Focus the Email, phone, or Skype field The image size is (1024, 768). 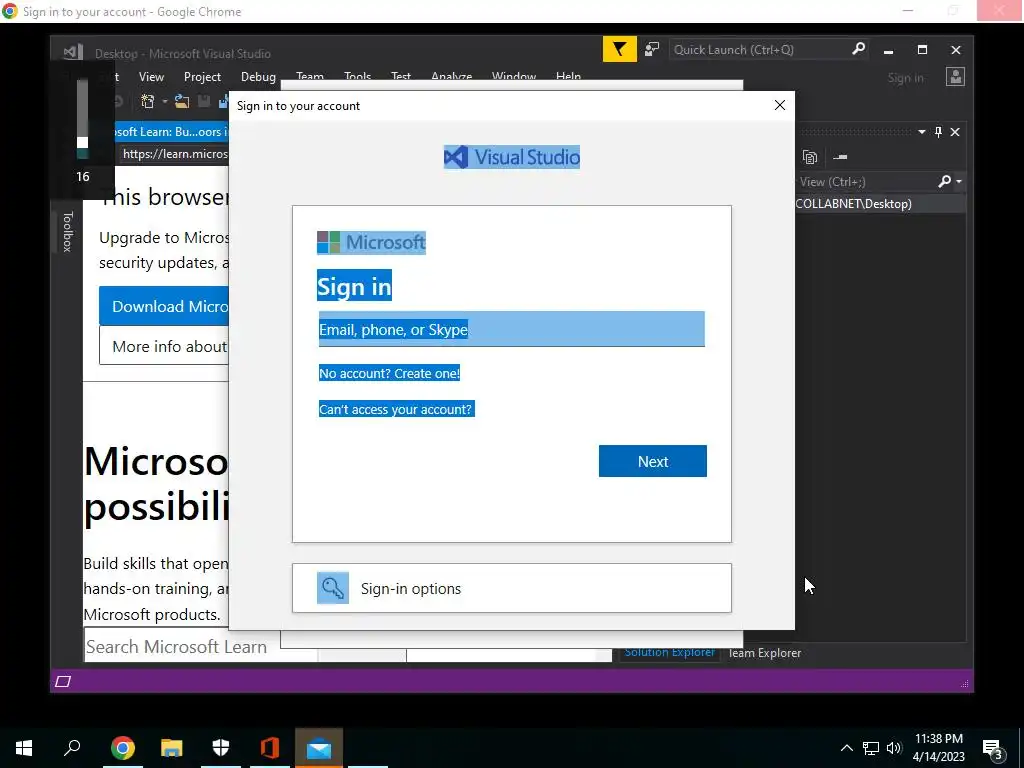coord(511,329)
